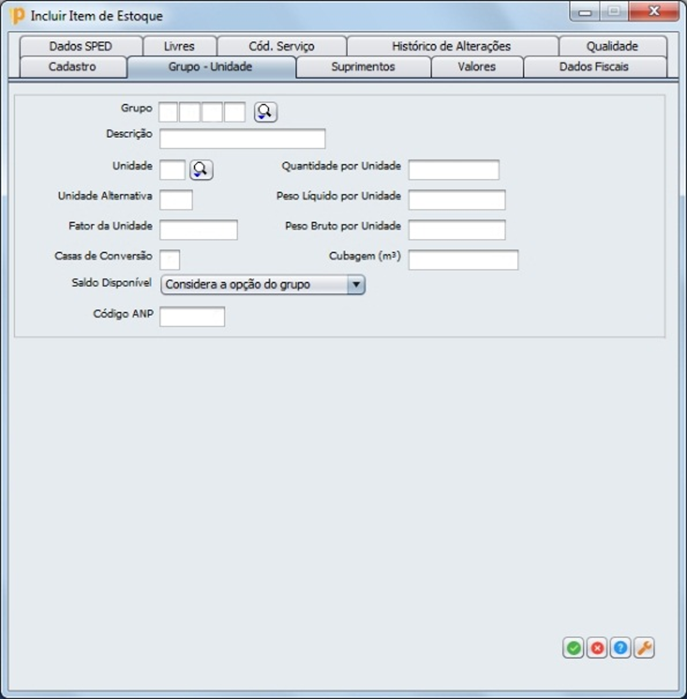Select the Cubagem (m³) field

(x=463, y=260)
